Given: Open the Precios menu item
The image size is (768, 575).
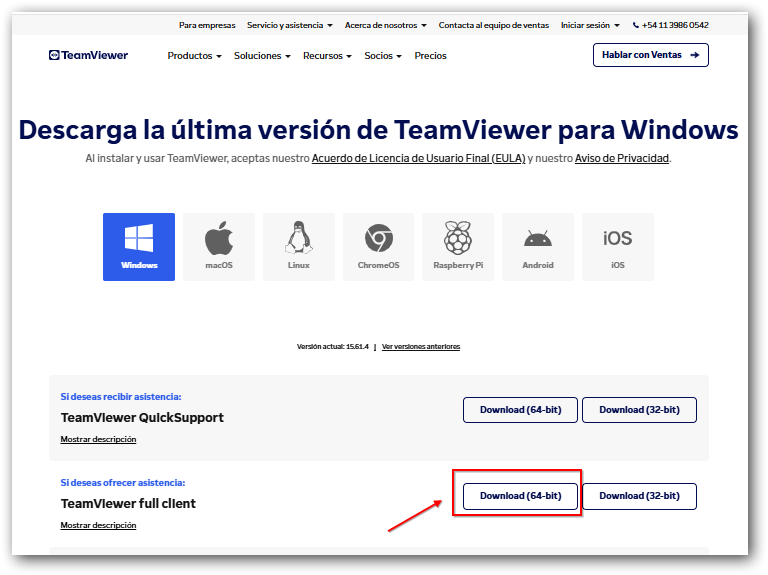Looking at the screenshot, I should click(430, 56).
